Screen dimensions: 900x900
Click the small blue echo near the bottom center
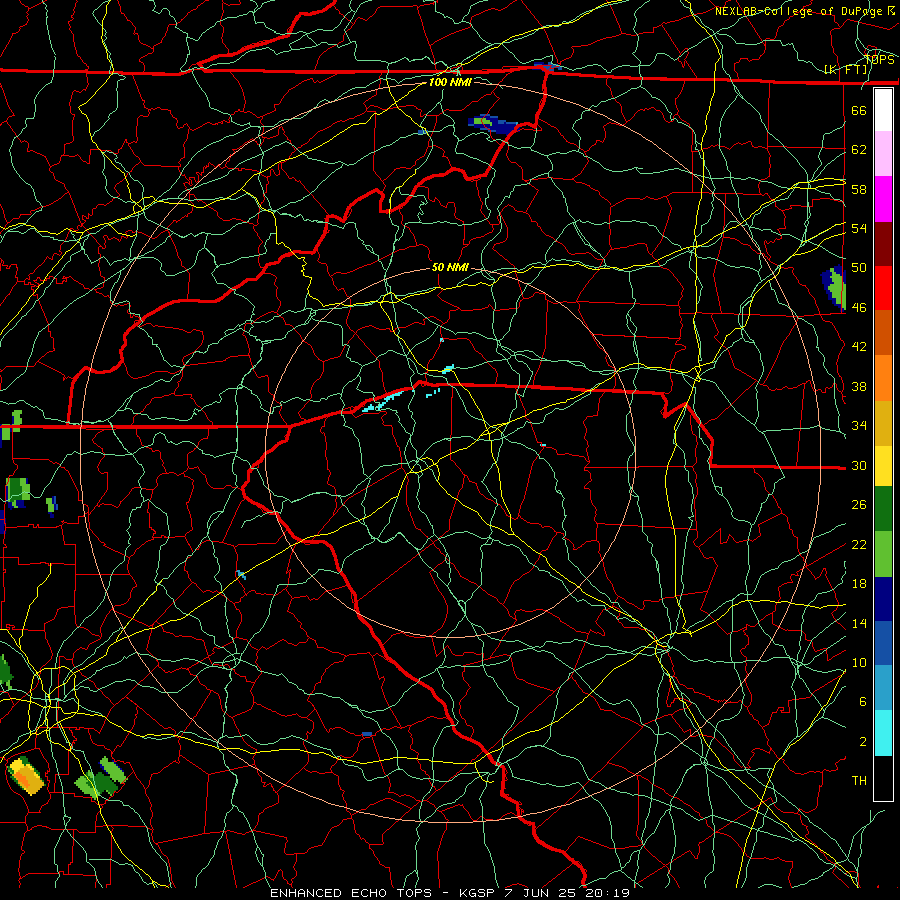tap(367, 734)
